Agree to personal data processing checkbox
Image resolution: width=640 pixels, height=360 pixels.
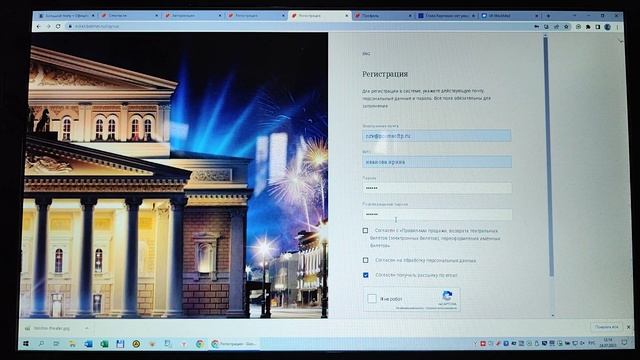365,260
